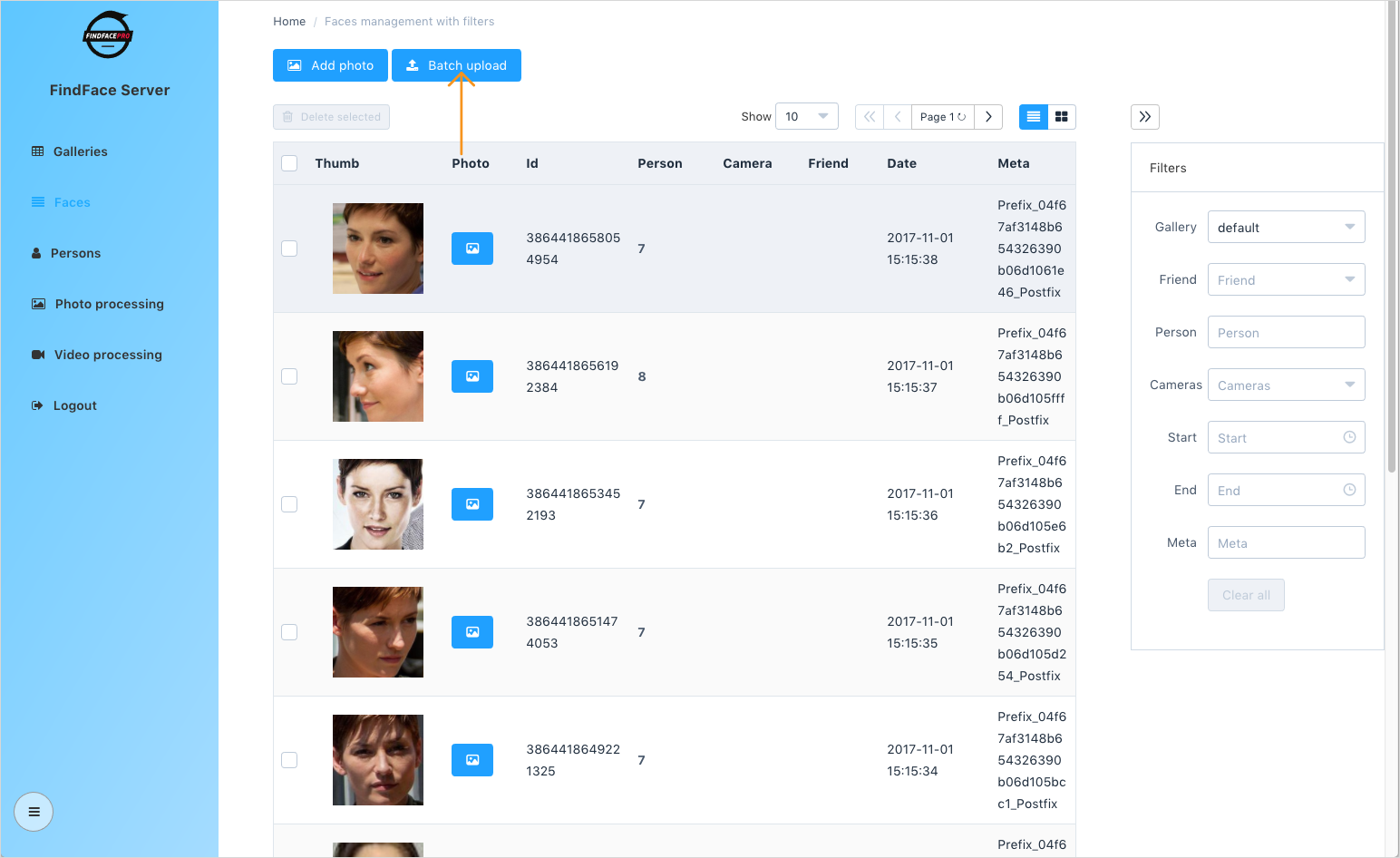Go to the first page
The image size is (1400, 858).
pos(870,117)
